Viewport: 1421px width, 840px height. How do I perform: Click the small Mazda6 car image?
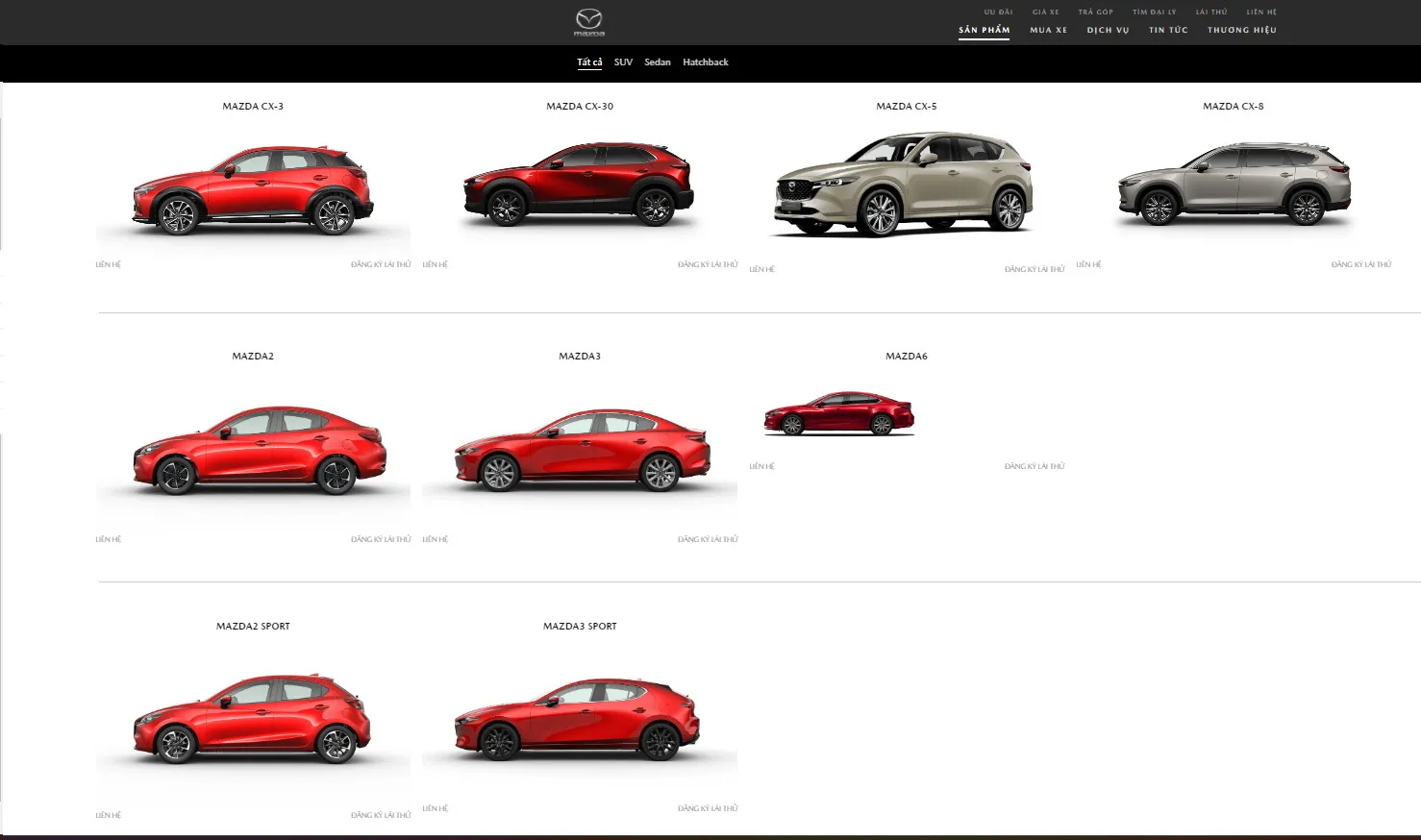(x=839, y=413)
